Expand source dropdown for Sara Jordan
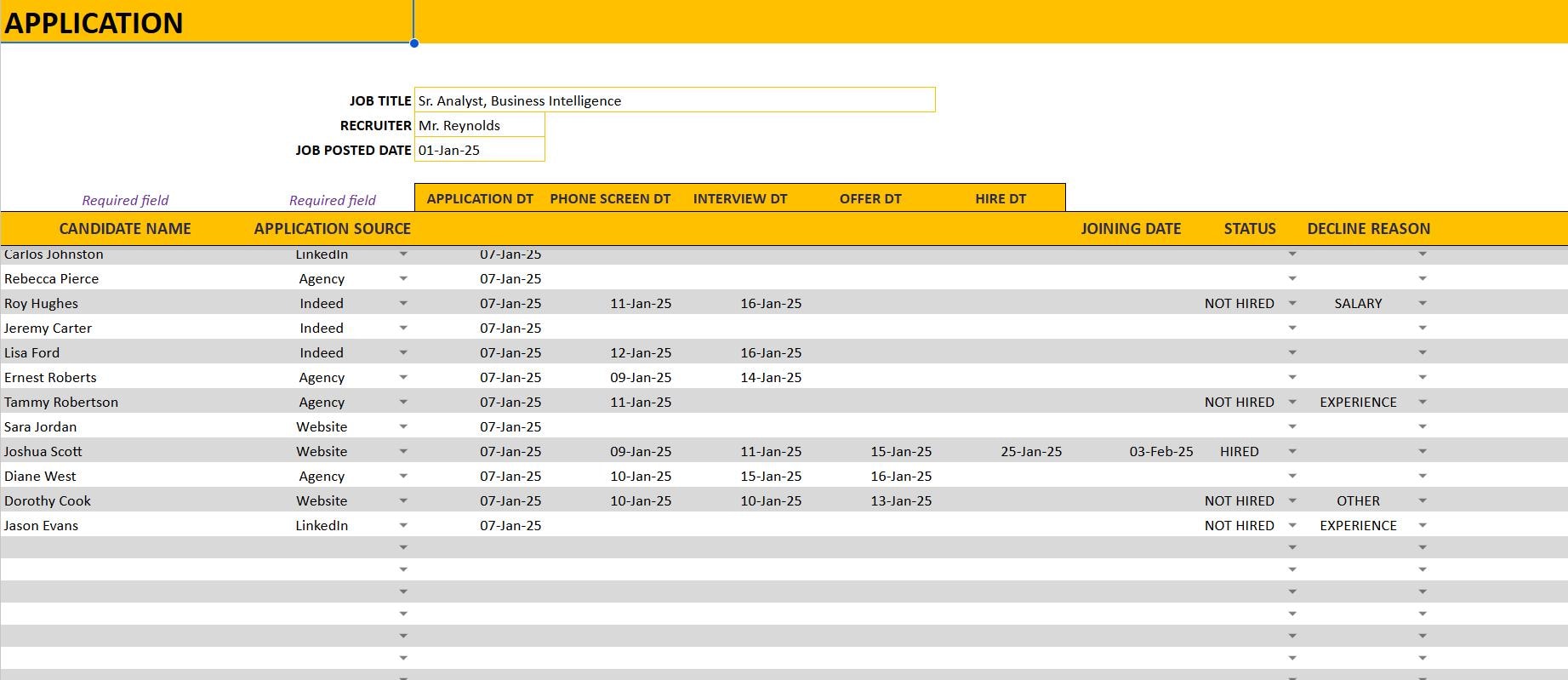Viewport: 1568px width, 680px height. [403, 426]
